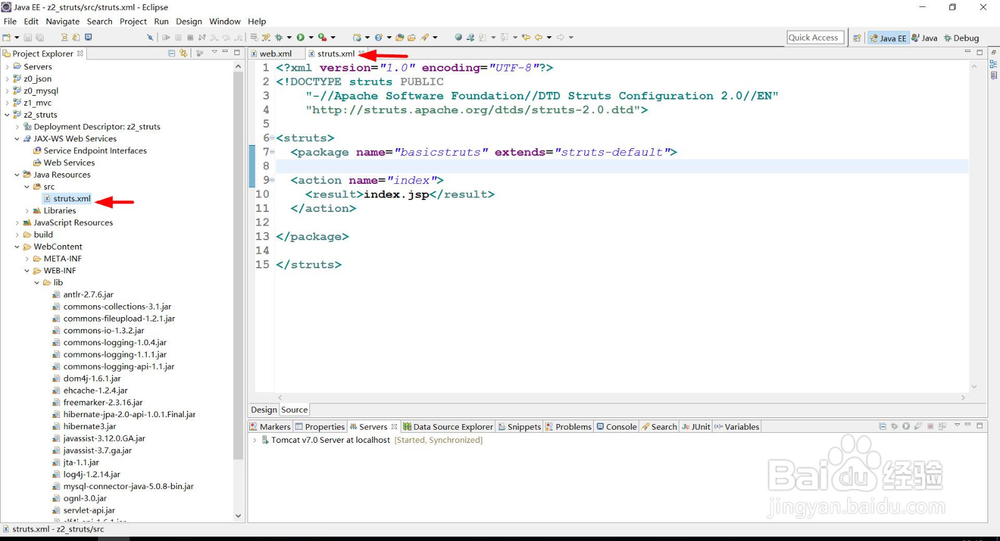Expand the Servers project node
1000x541 pixels.
[x=8, y=66]
